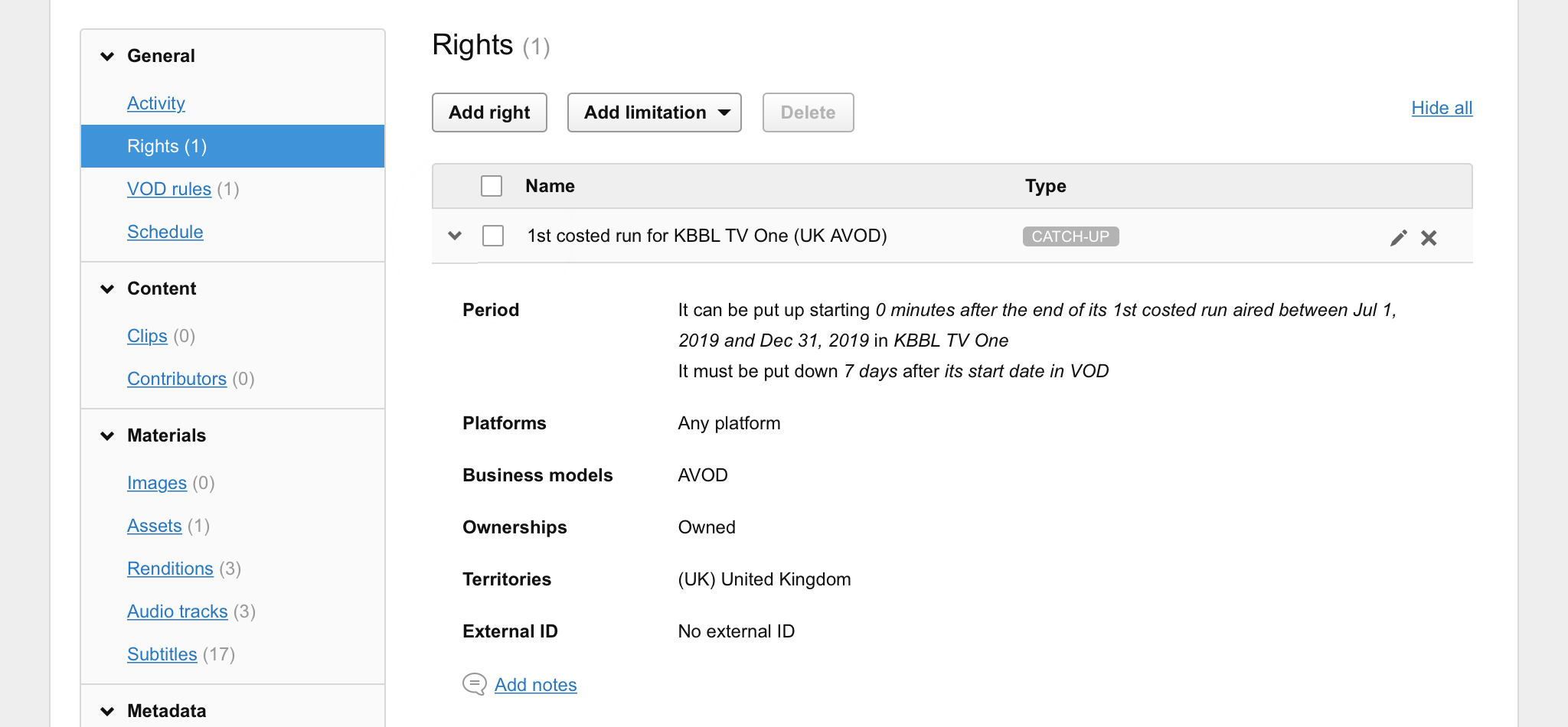
Task: Collapse the 1st costed run row chevron
Action: tap(455, 236)
